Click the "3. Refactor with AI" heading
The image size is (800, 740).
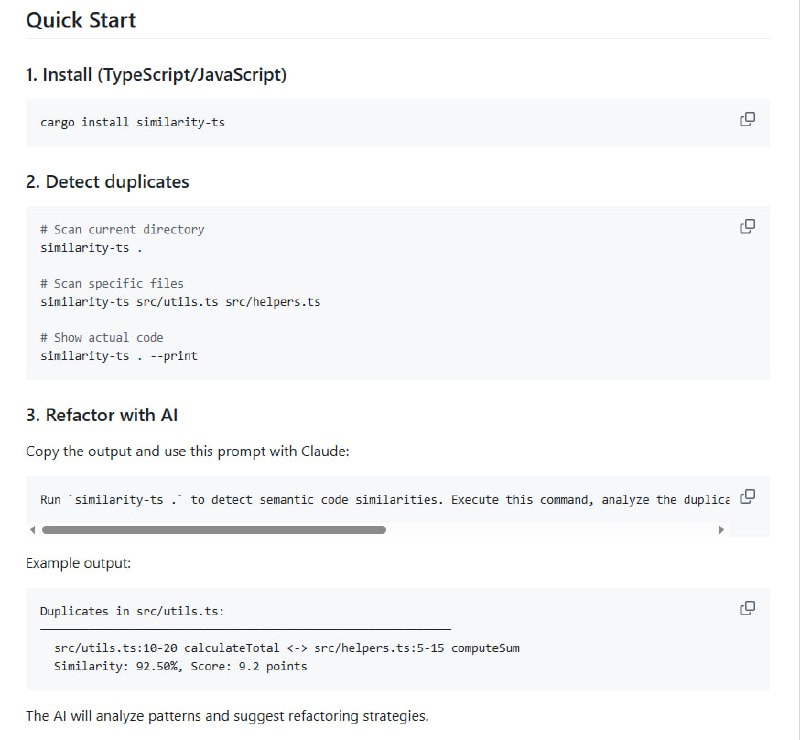coord(102,414)
